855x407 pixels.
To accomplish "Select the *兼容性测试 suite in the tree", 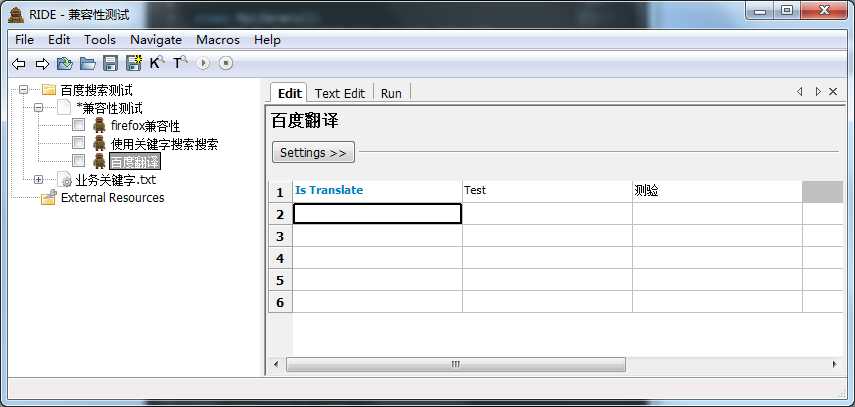I will pyautogui.click(x=110, y=107).
